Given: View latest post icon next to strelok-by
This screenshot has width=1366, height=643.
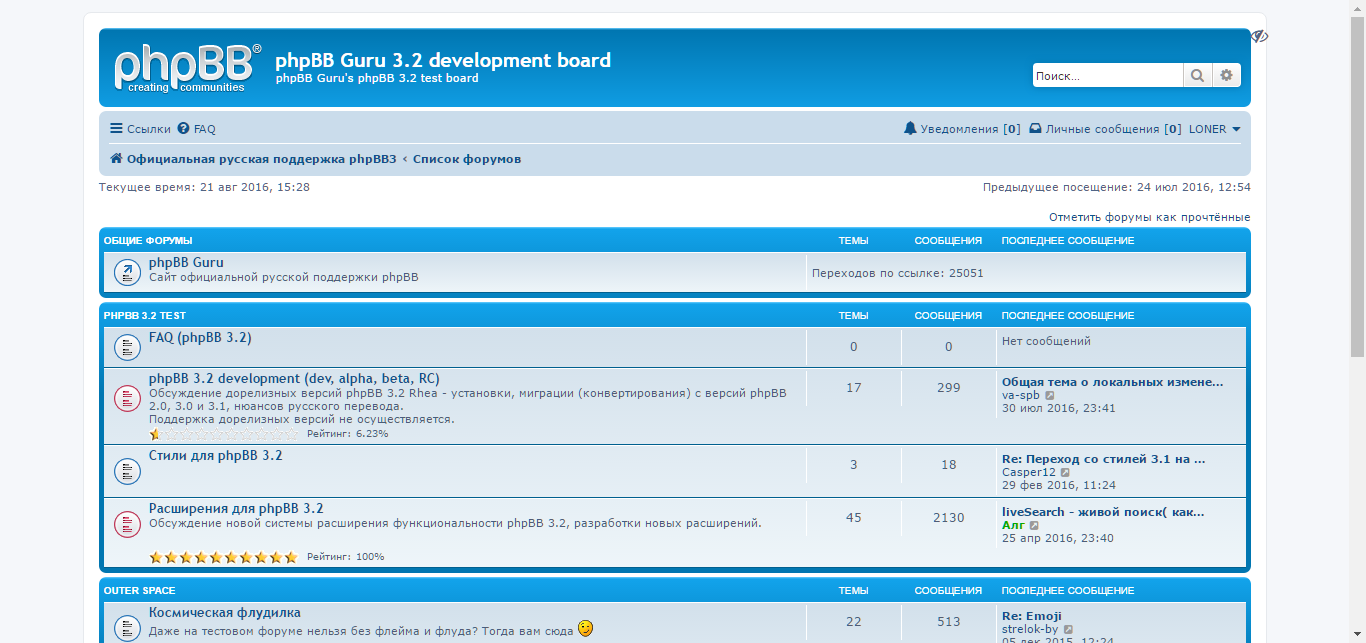Looking at the screenshot, I should point(1069,629).
